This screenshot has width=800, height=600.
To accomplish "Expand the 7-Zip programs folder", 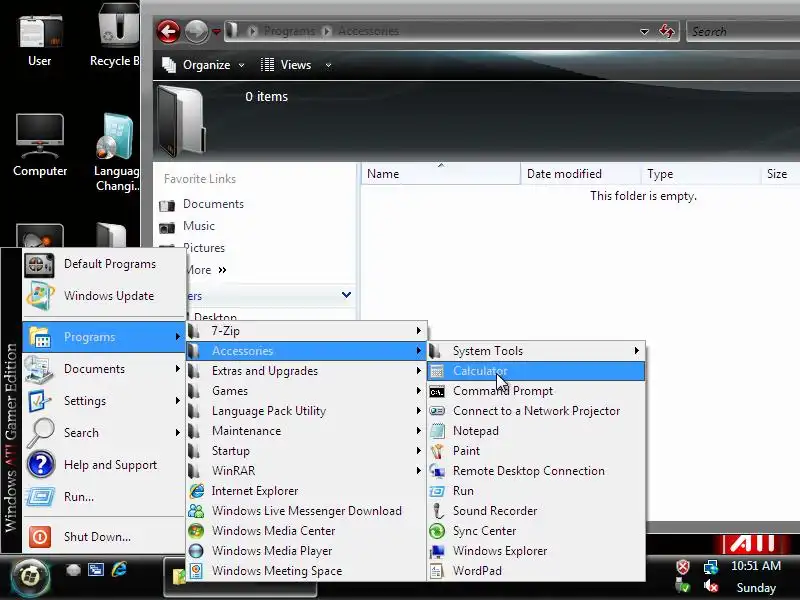I will coord(307,331).
